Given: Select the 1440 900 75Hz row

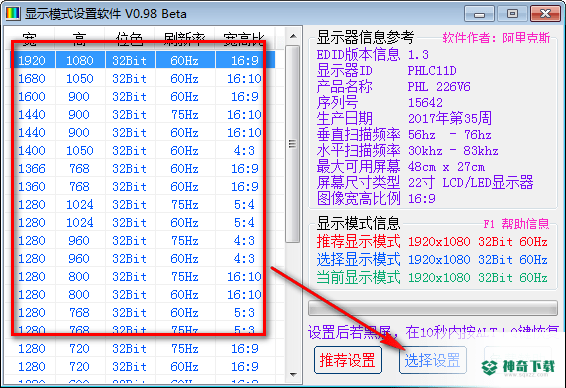Looking at the screenshot, I should coord(142,114).
